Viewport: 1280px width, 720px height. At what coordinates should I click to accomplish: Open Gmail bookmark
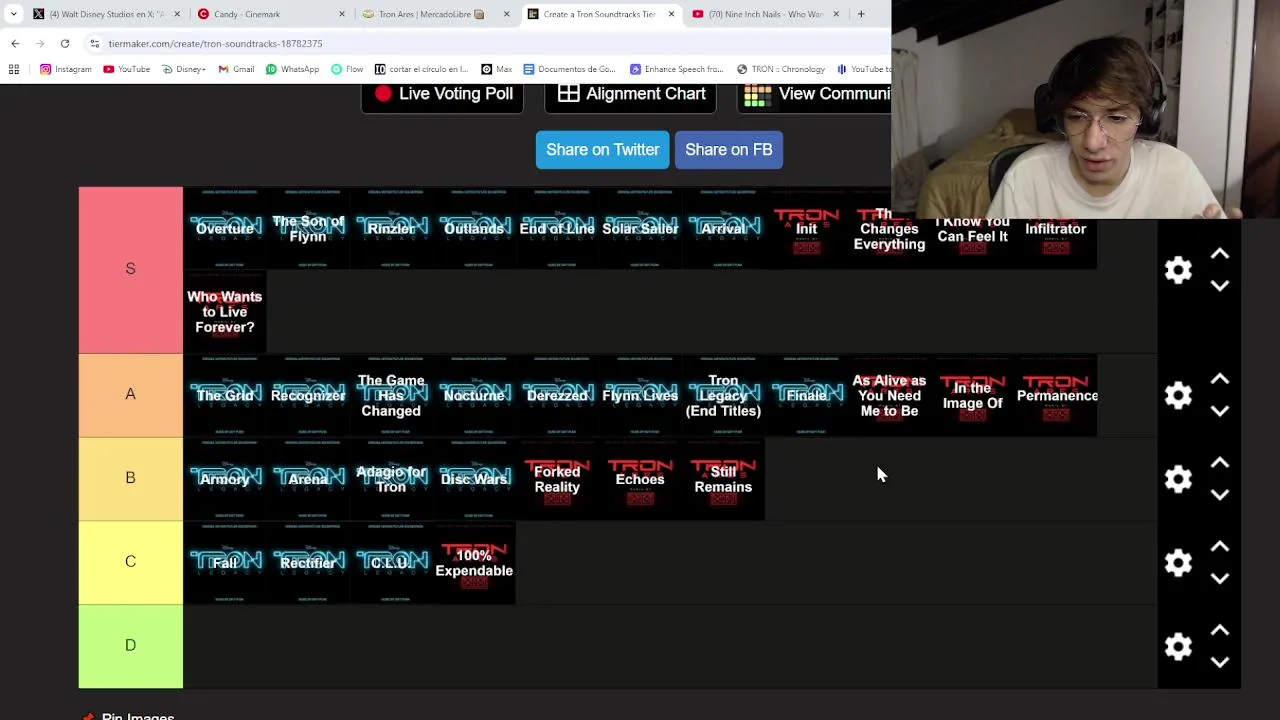(236, 69)
